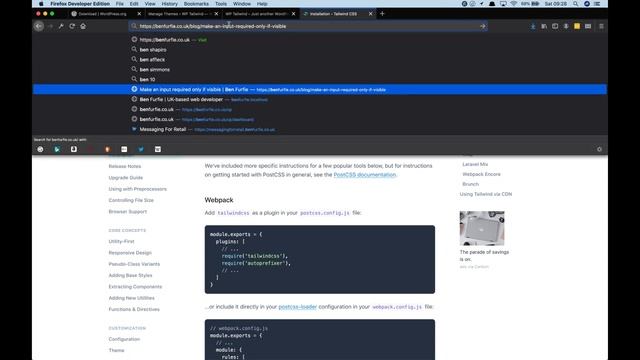Open the Tools menu
Screen dimensions: 640x360
pos(221,4)
